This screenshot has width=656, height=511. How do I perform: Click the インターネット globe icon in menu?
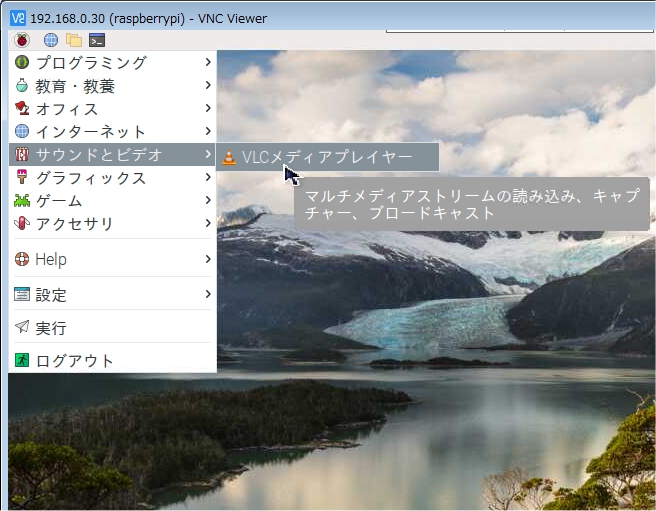click(22, 131)
